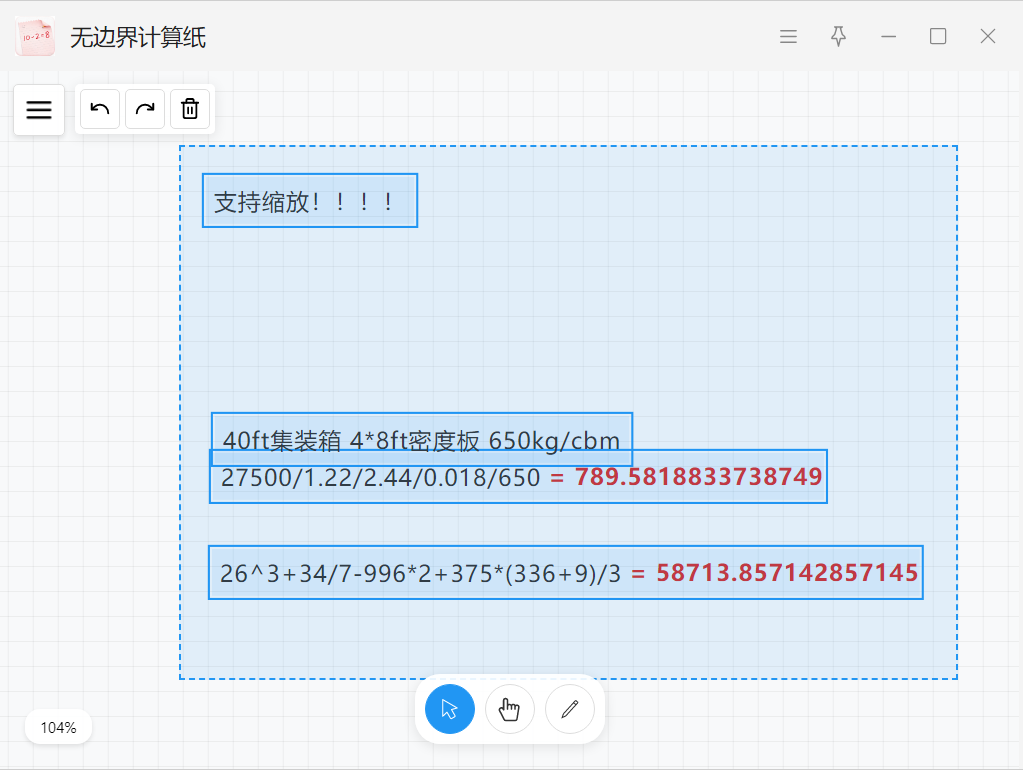The width and height of the screenshot is (1023, 770).
Task: Click the 27500/1.22/2.44 expression text
Action: pyautogui.click(x=380, y=477)
